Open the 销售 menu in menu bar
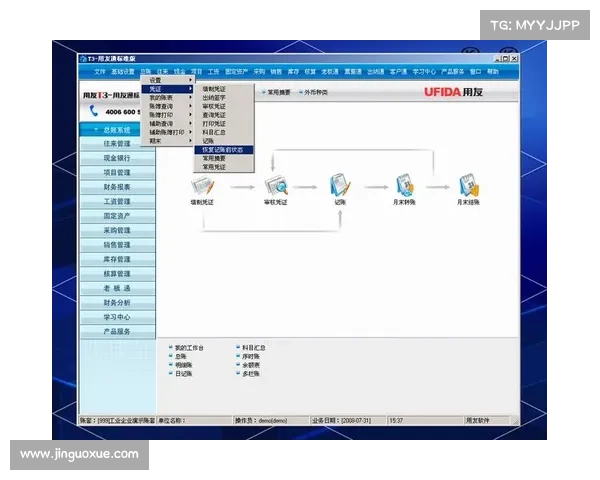600x480 pixels. pyautogui.click(x=276, y=72)
